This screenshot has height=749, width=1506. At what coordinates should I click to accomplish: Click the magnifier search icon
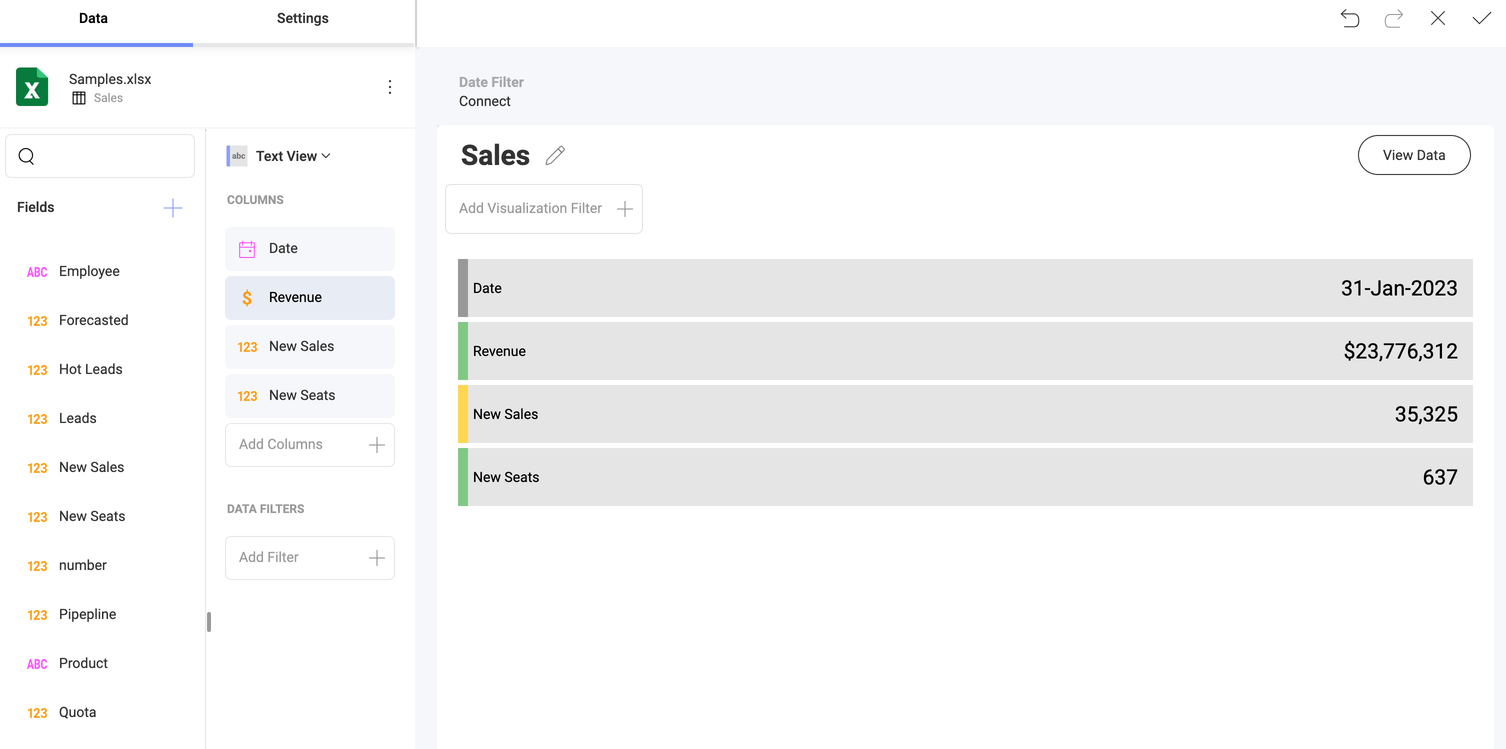(27, 156)
